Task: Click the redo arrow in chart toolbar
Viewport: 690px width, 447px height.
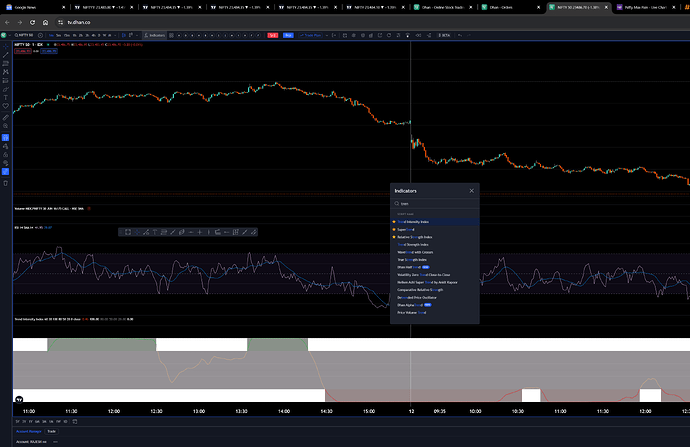Action: tap(469, 35)
